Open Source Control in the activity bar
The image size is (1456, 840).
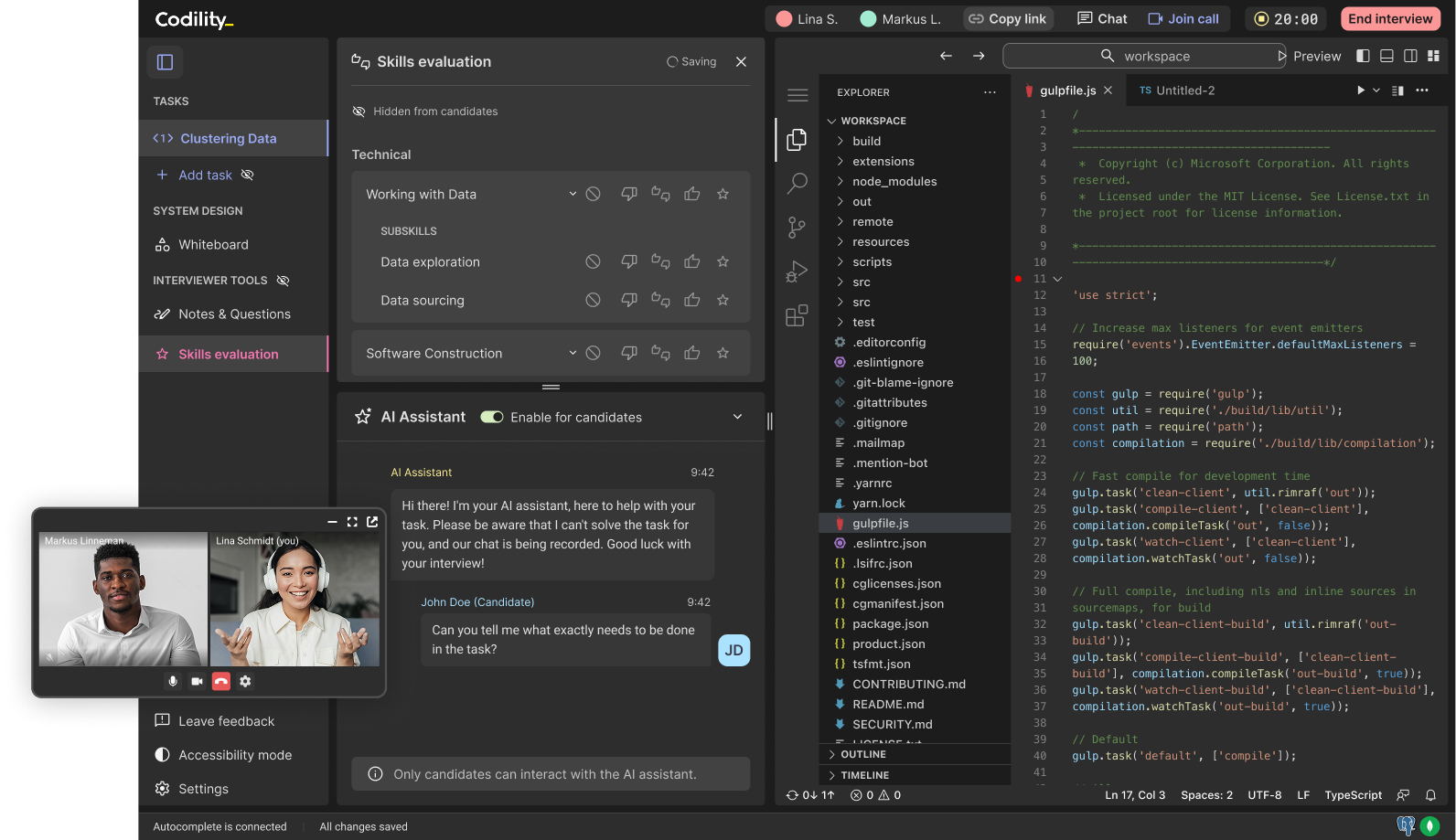[x=797, y=227]
